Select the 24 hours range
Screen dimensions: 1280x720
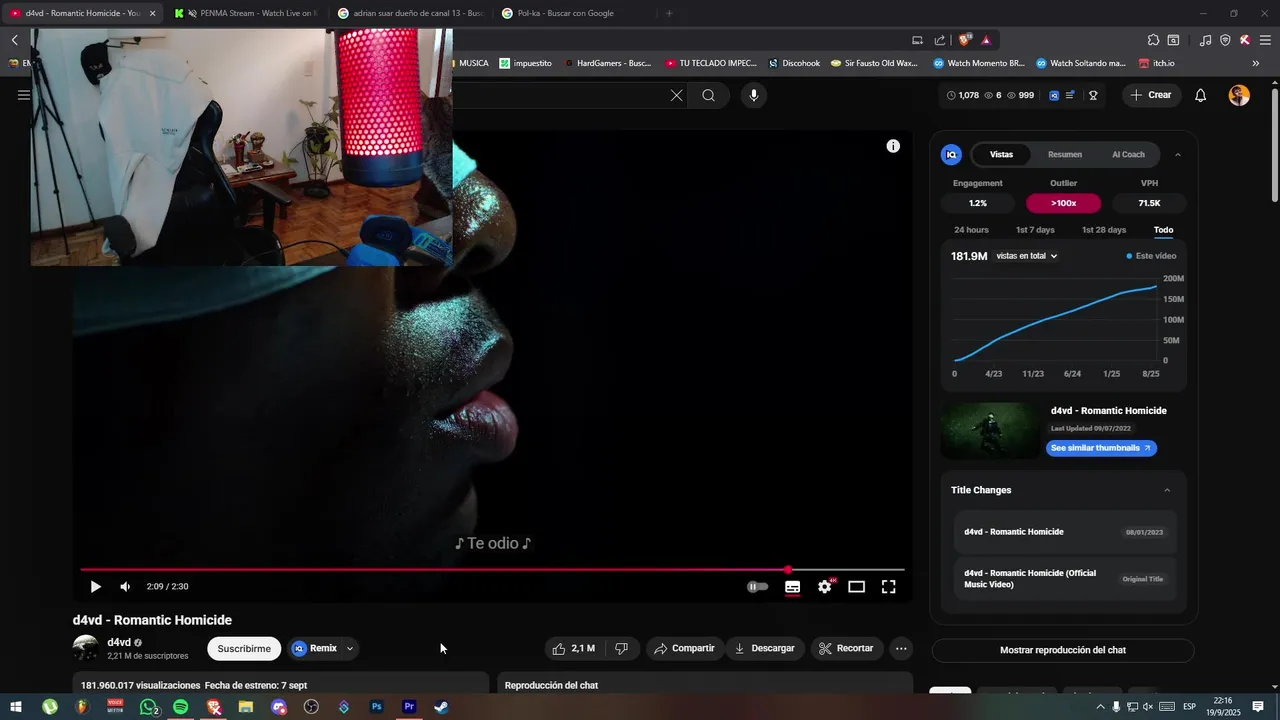click(971, 230)
